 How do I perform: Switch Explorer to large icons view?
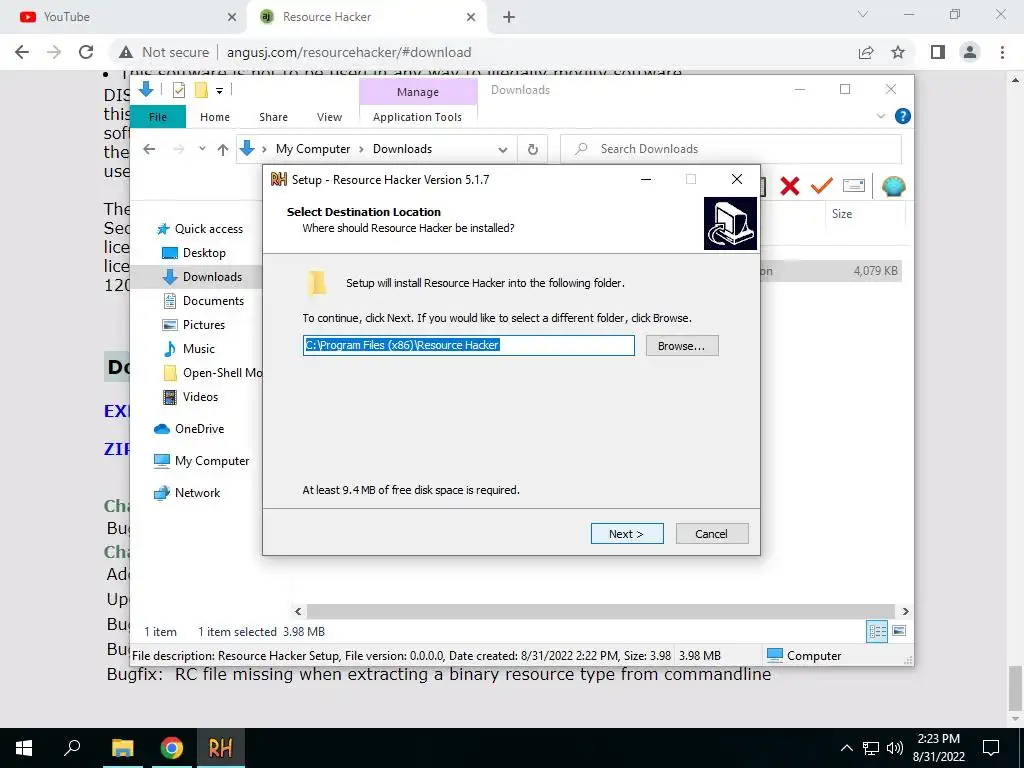click(899, 631)
